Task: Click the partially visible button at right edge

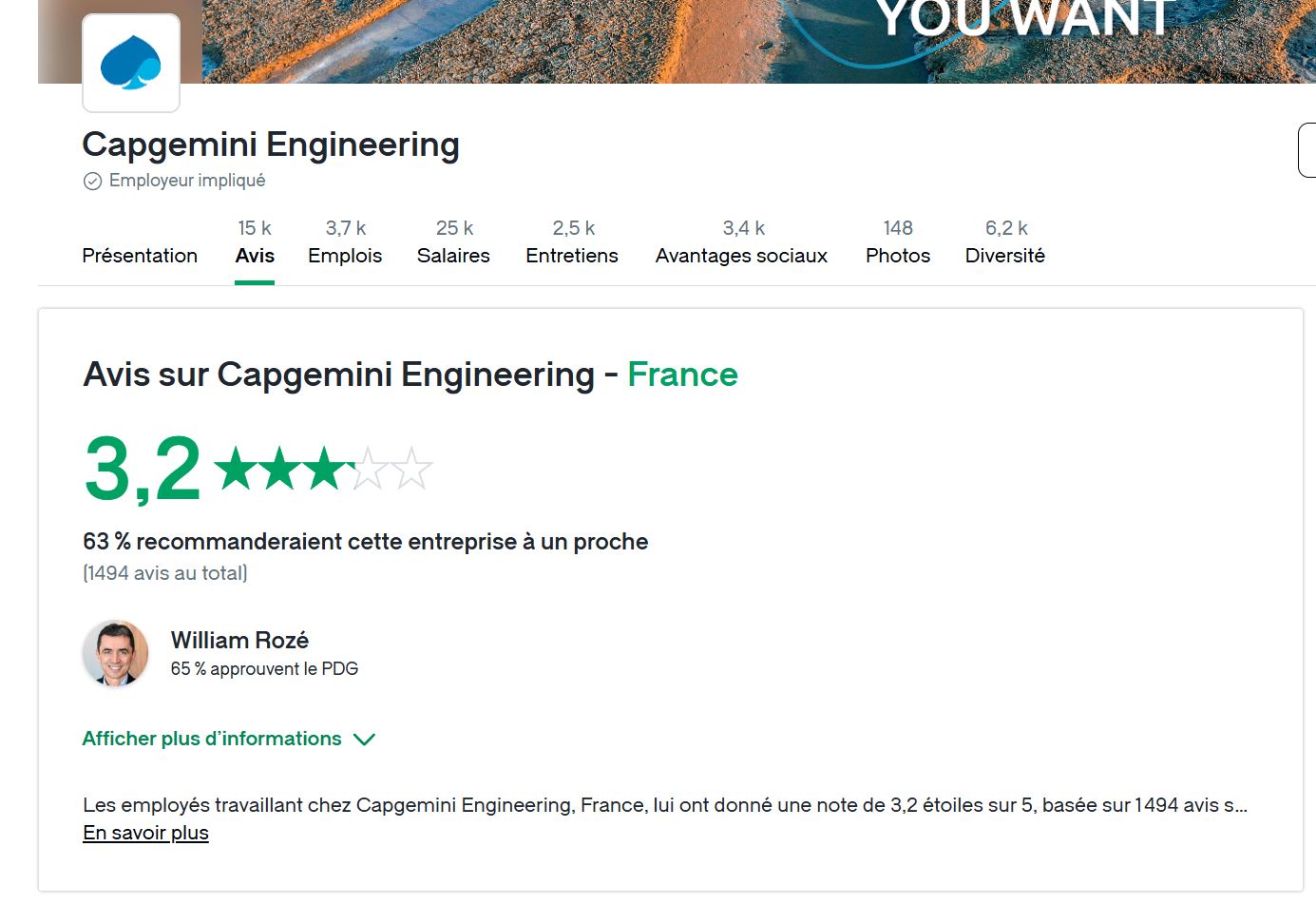Action: [x=1307, y=150]
